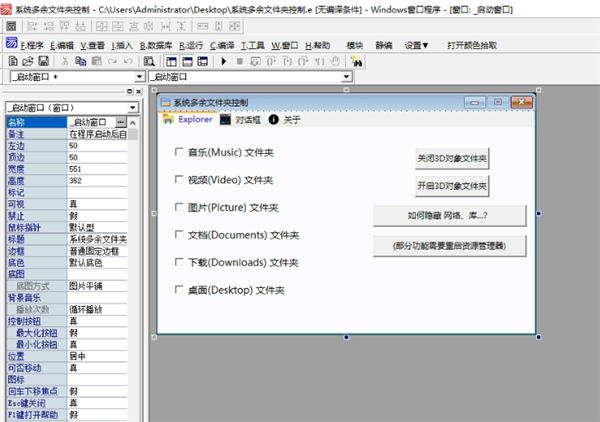
Task: Click the Save toolbar icon
Action: click(44, 61)
